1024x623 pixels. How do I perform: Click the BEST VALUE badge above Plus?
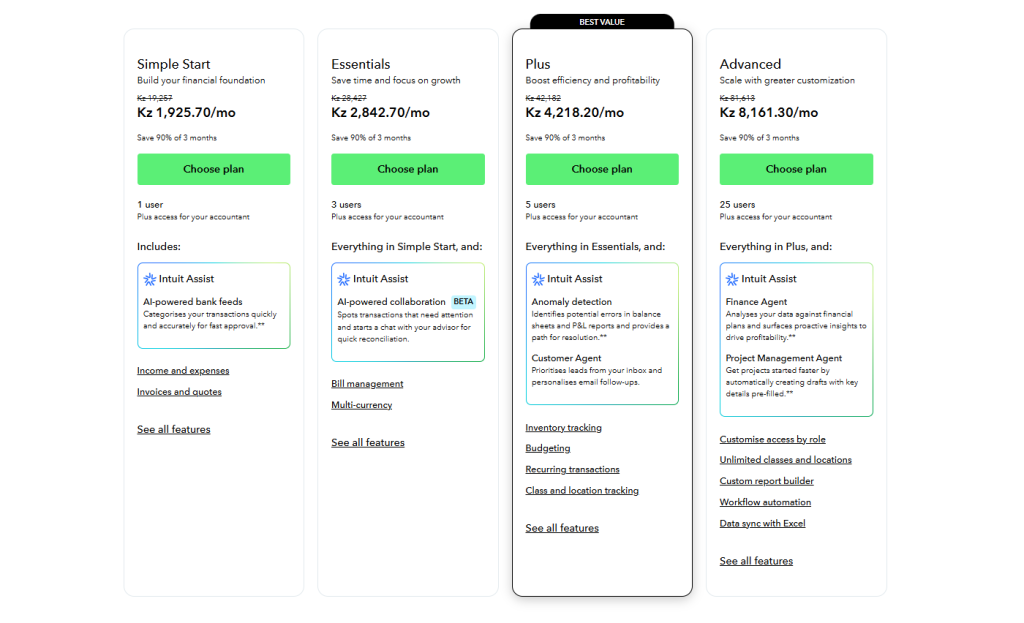point(602,21)
